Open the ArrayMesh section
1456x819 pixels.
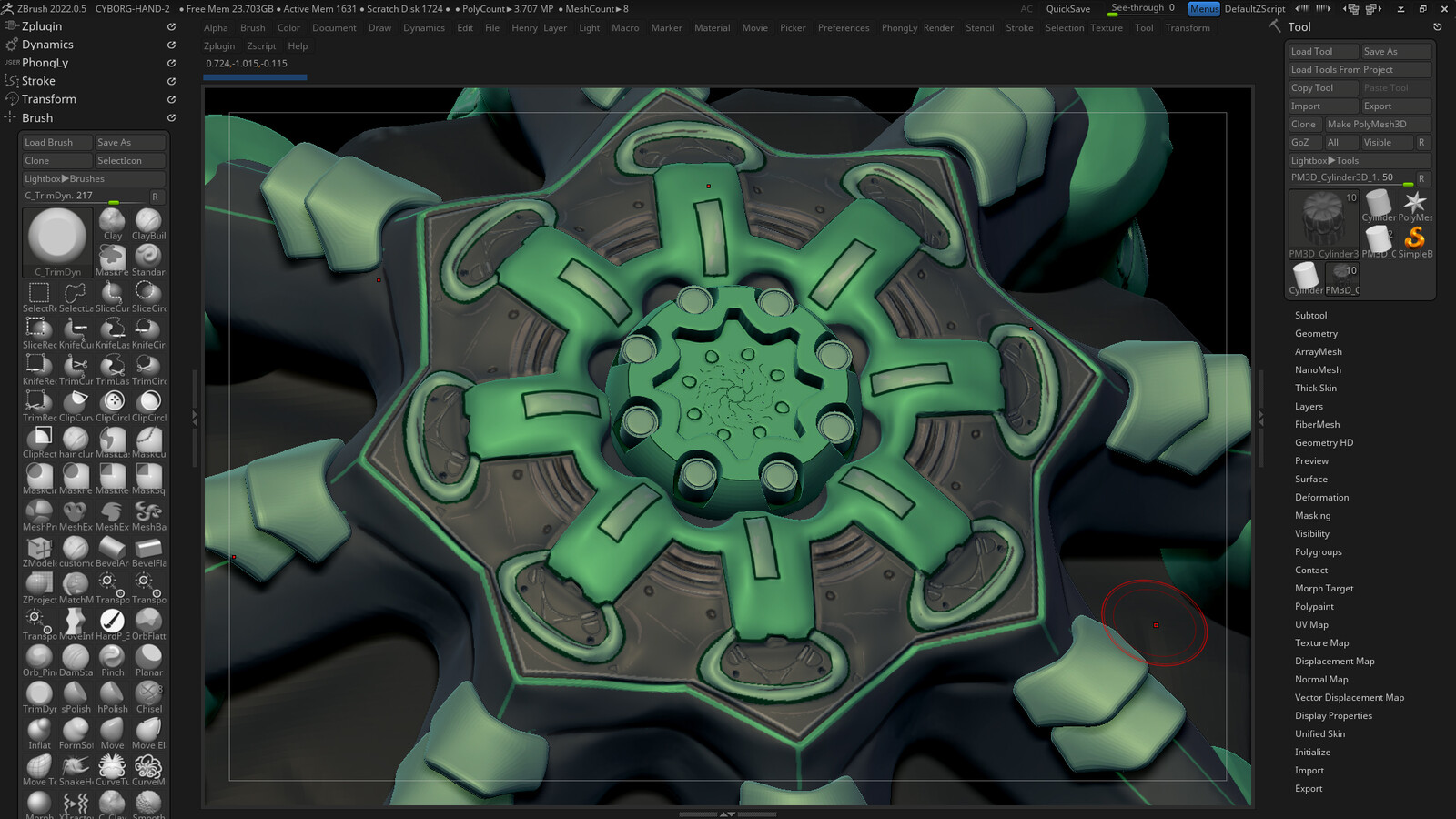[1318, 351]
